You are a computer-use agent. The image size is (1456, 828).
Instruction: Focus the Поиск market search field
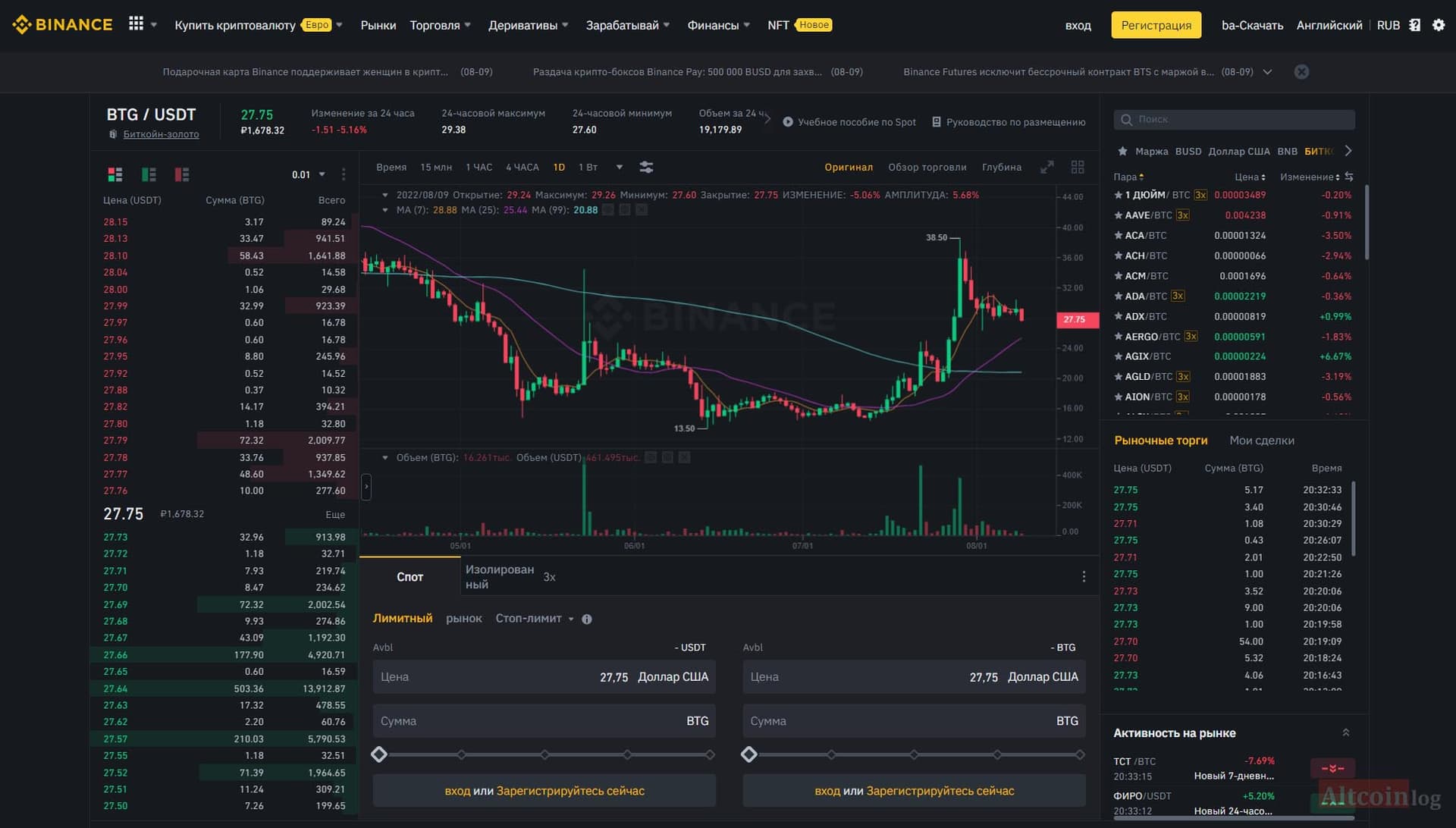(x=1235, y=119)
